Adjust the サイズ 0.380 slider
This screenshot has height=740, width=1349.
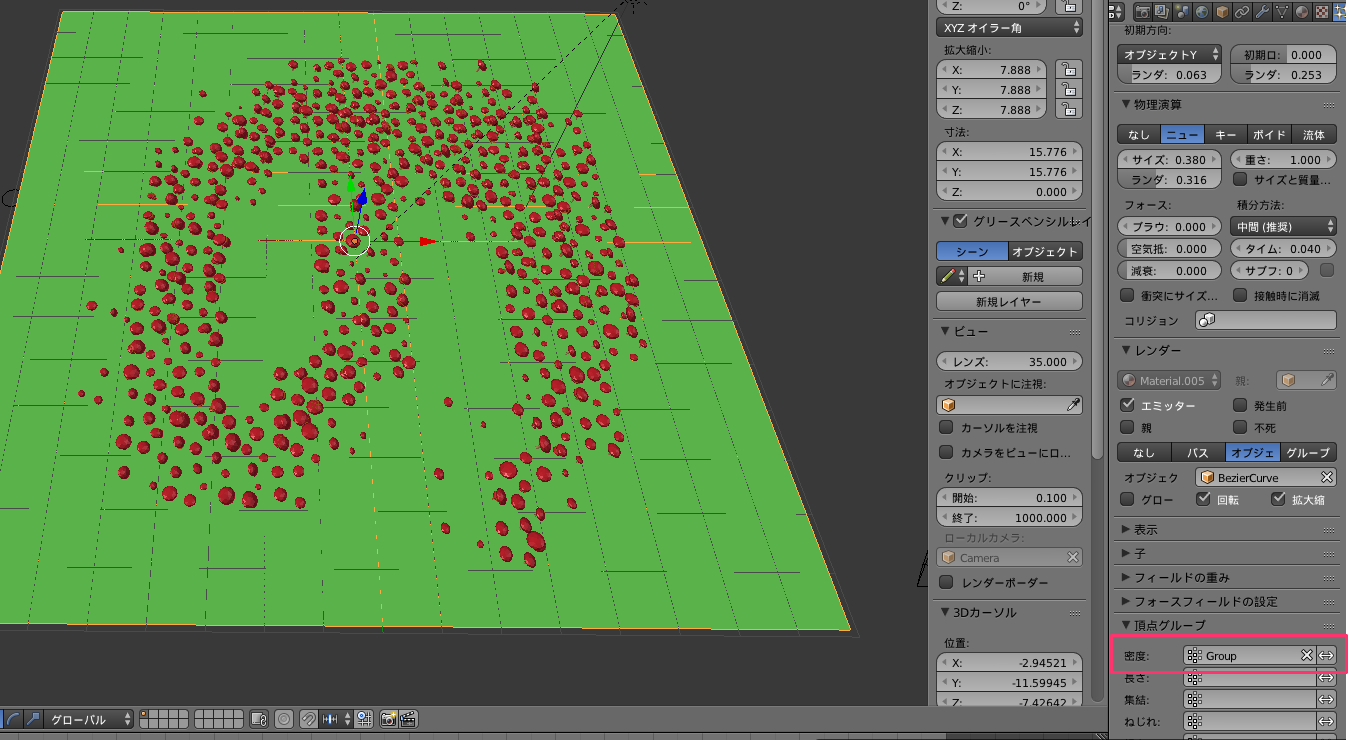click(1169, 160)
